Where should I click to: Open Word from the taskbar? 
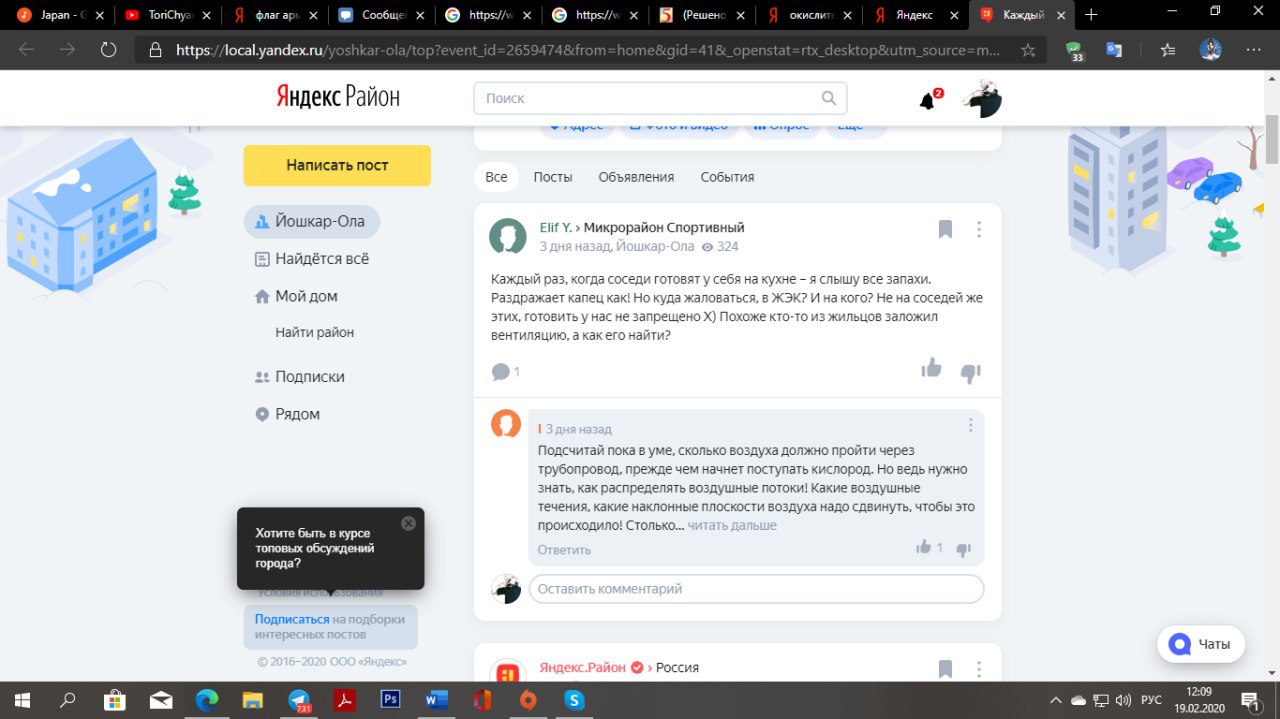[437, 700]
